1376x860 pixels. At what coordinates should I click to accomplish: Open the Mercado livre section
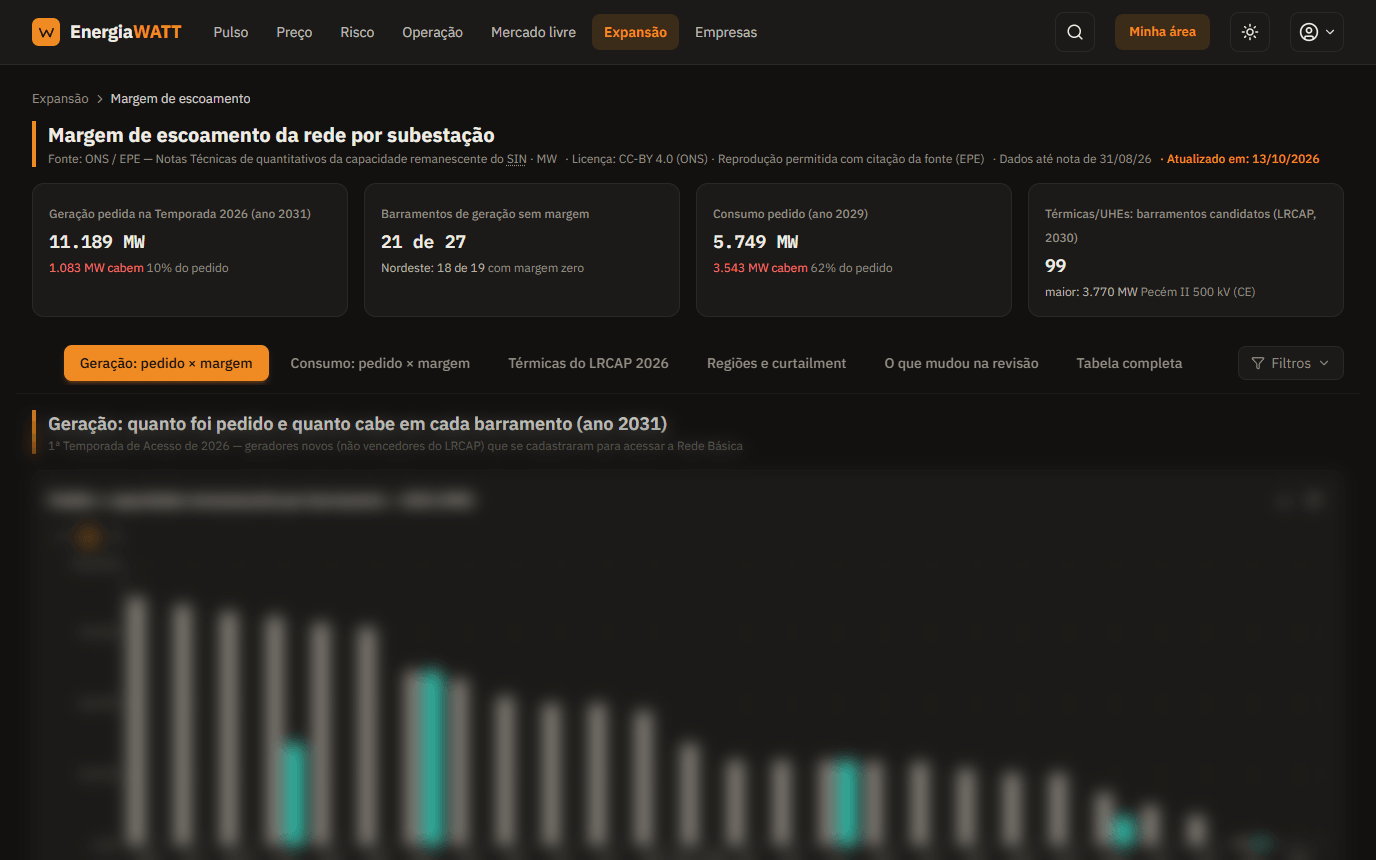click(x=533, y=32)
